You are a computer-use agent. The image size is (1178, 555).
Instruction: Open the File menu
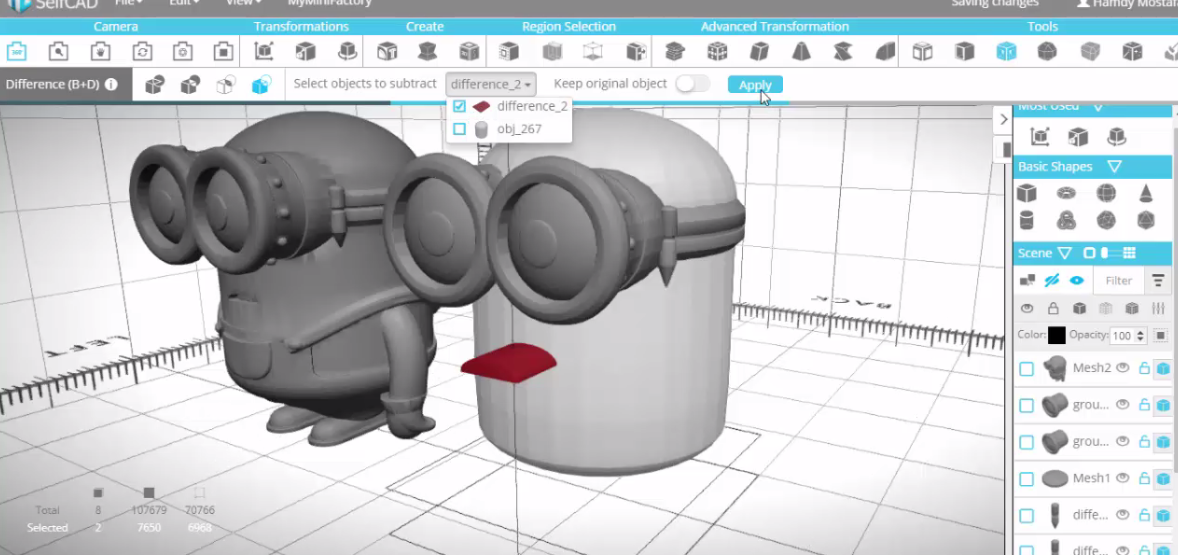pos(128,3)
